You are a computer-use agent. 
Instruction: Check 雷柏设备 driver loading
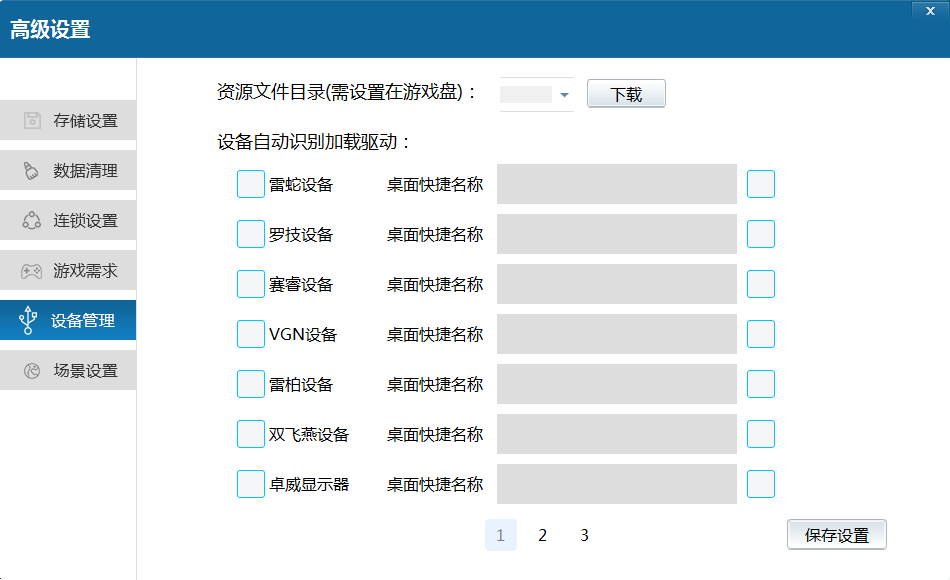(250, 383)
